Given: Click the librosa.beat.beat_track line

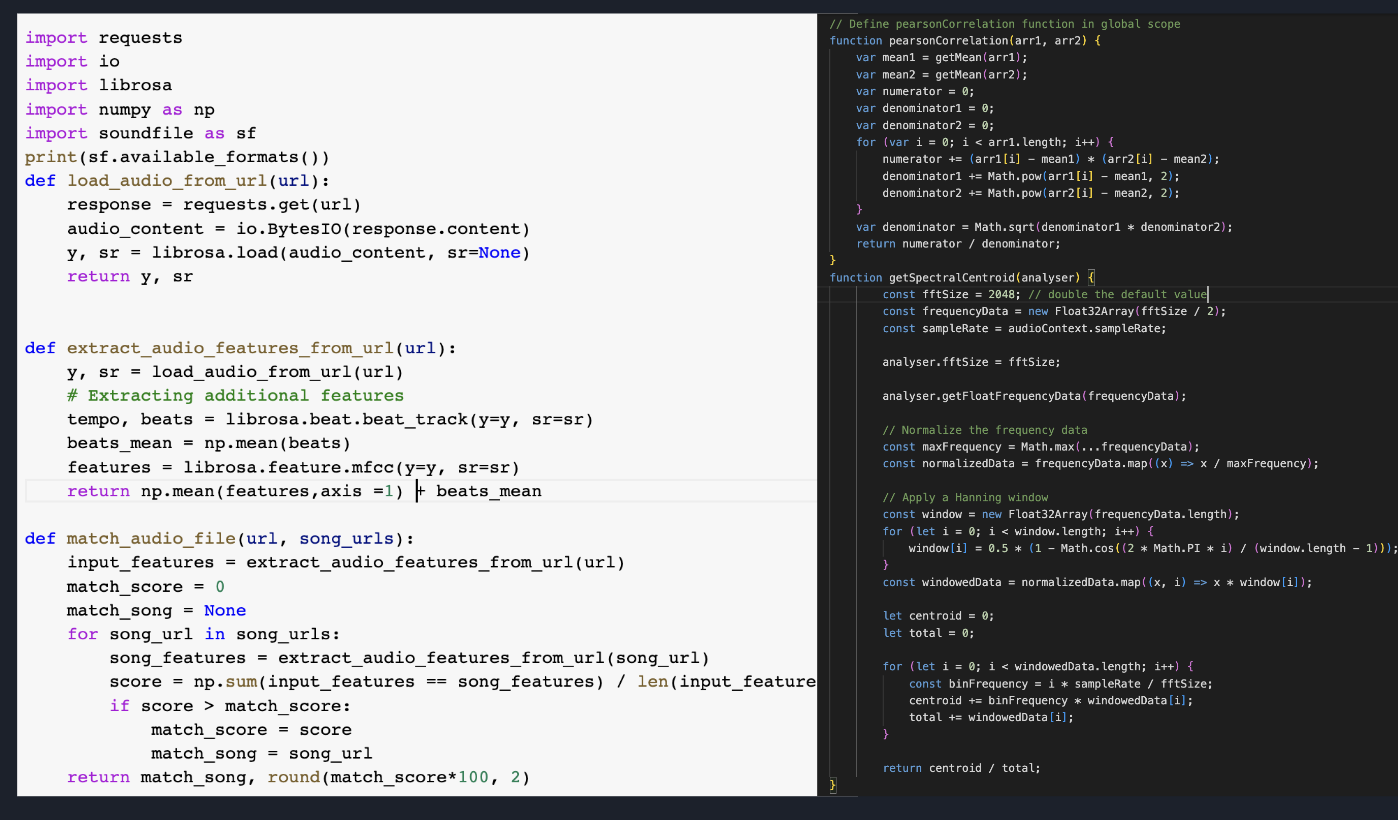Looking at the screenshot, I should (x=330, y=420).
